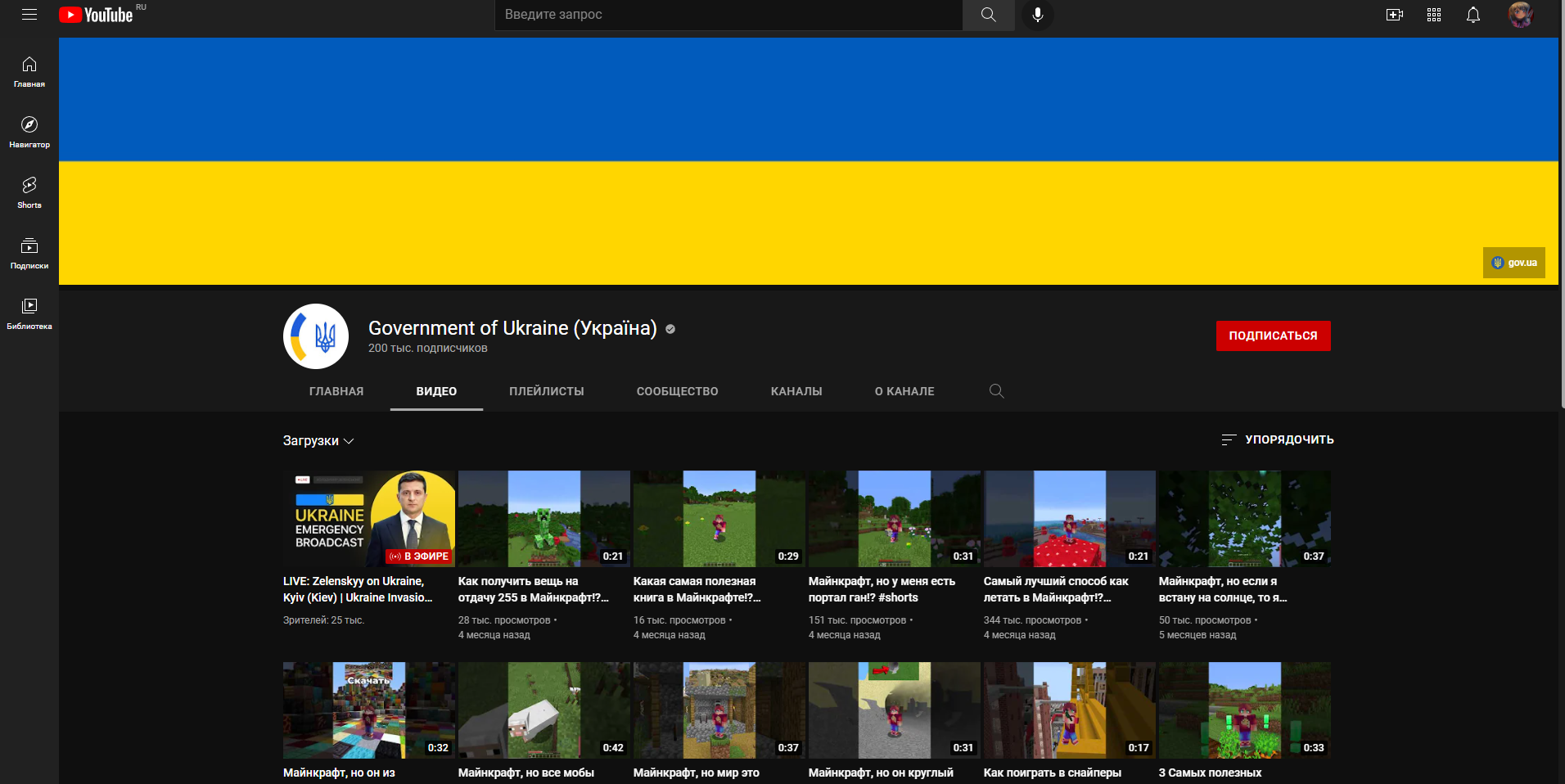Open 'Самый лучший способ как летать' title
1565x784 pixels.
1056,589
